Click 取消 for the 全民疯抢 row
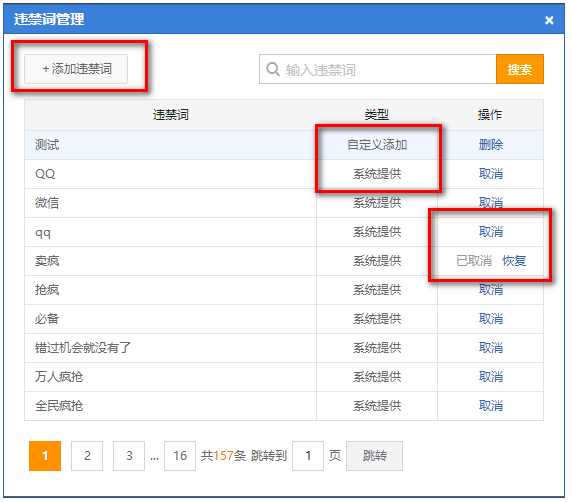The height and width of the screenshot is (502, 572). (491, 406)
